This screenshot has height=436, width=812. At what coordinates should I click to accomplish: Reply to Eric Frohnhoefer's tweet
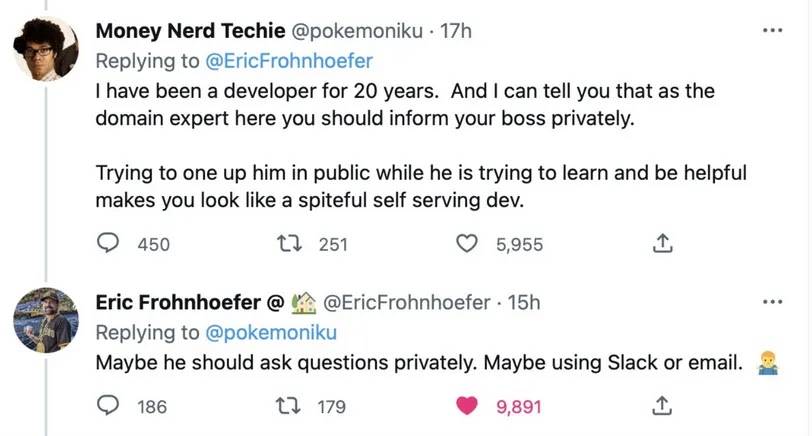110,405
